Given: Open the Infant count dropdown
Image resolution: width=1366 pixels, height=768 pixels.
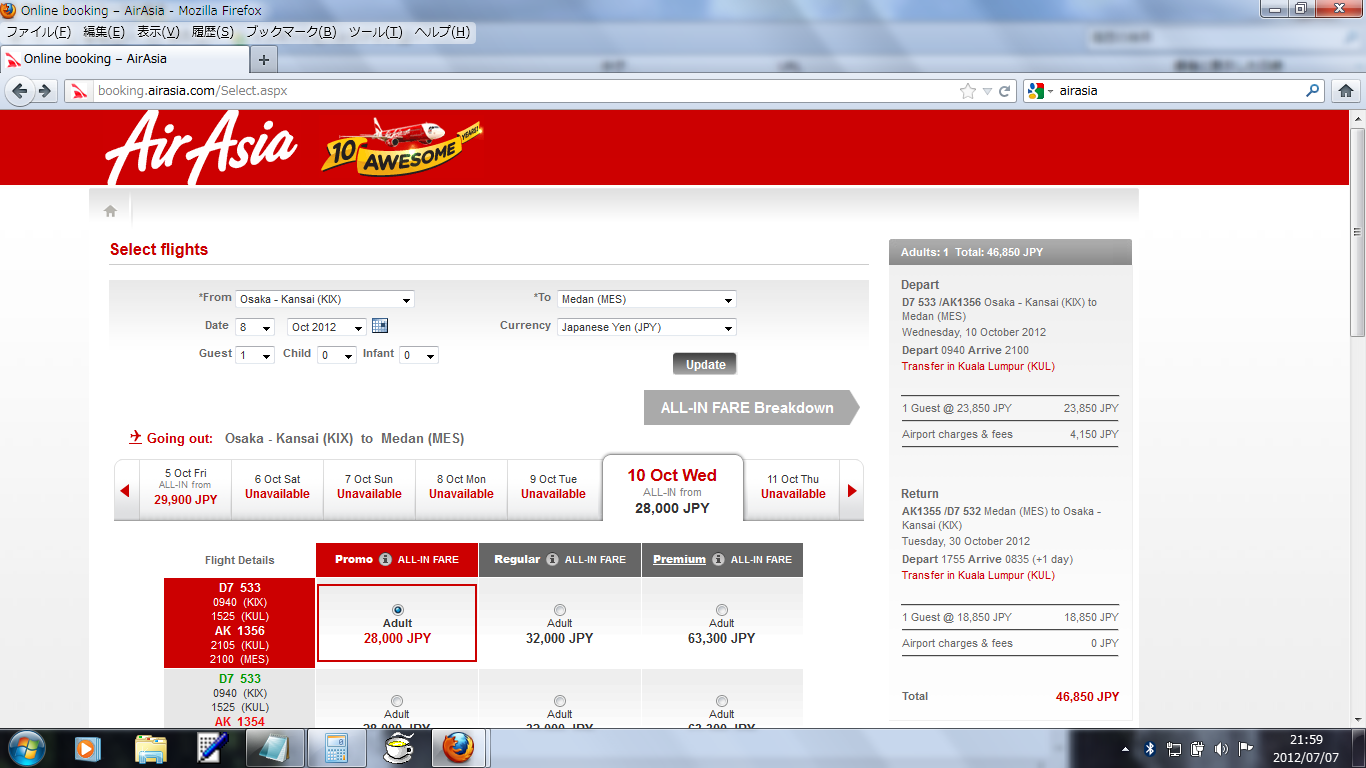Looking at the screenshot, I should click(419, 355).
